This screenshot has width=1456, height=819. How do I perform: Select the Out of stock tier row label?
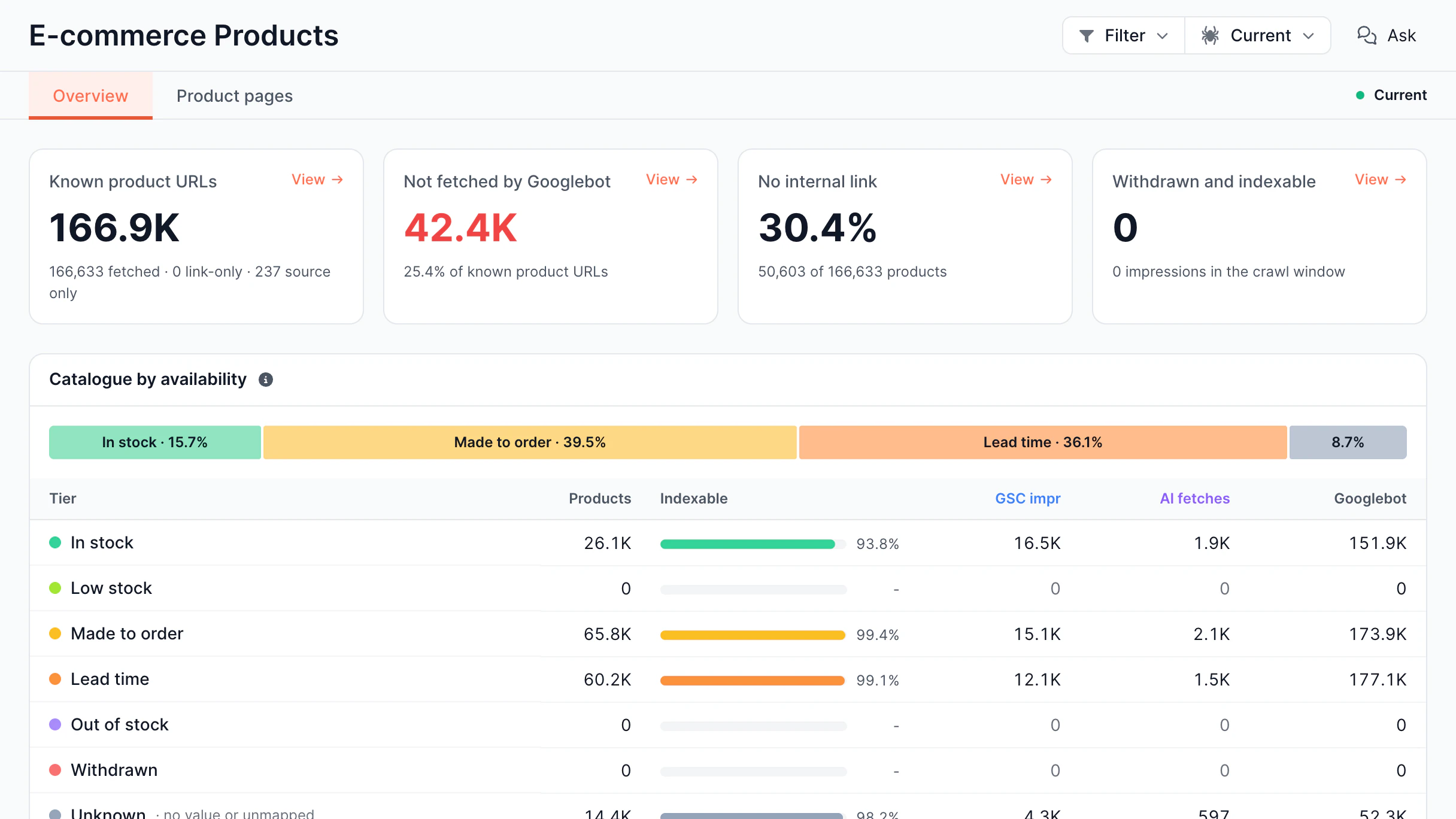coord(120,724)
